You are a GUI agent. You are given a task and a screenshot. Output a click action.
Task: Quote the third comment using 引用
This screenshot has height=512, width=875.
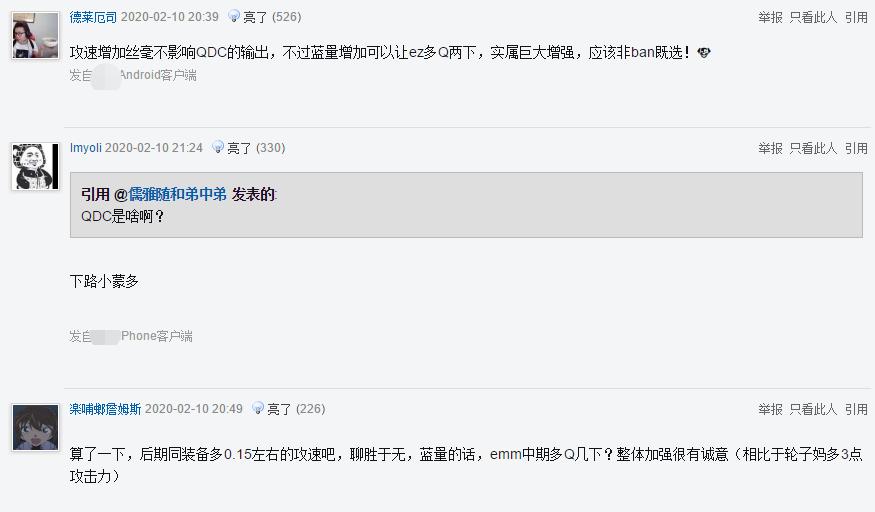(x=856, y=409)
